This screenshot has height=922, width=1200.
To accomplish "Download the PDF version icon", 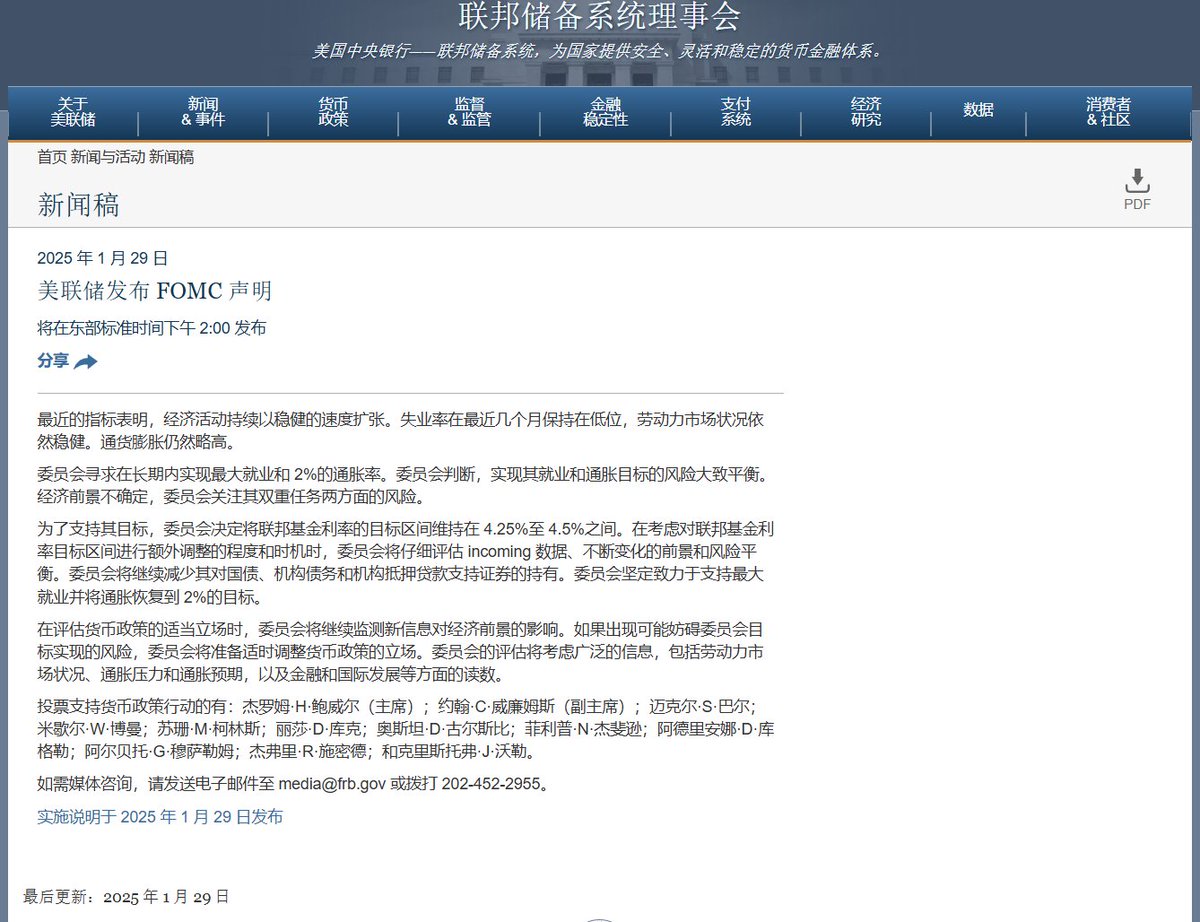I will tap(1137, 181).
